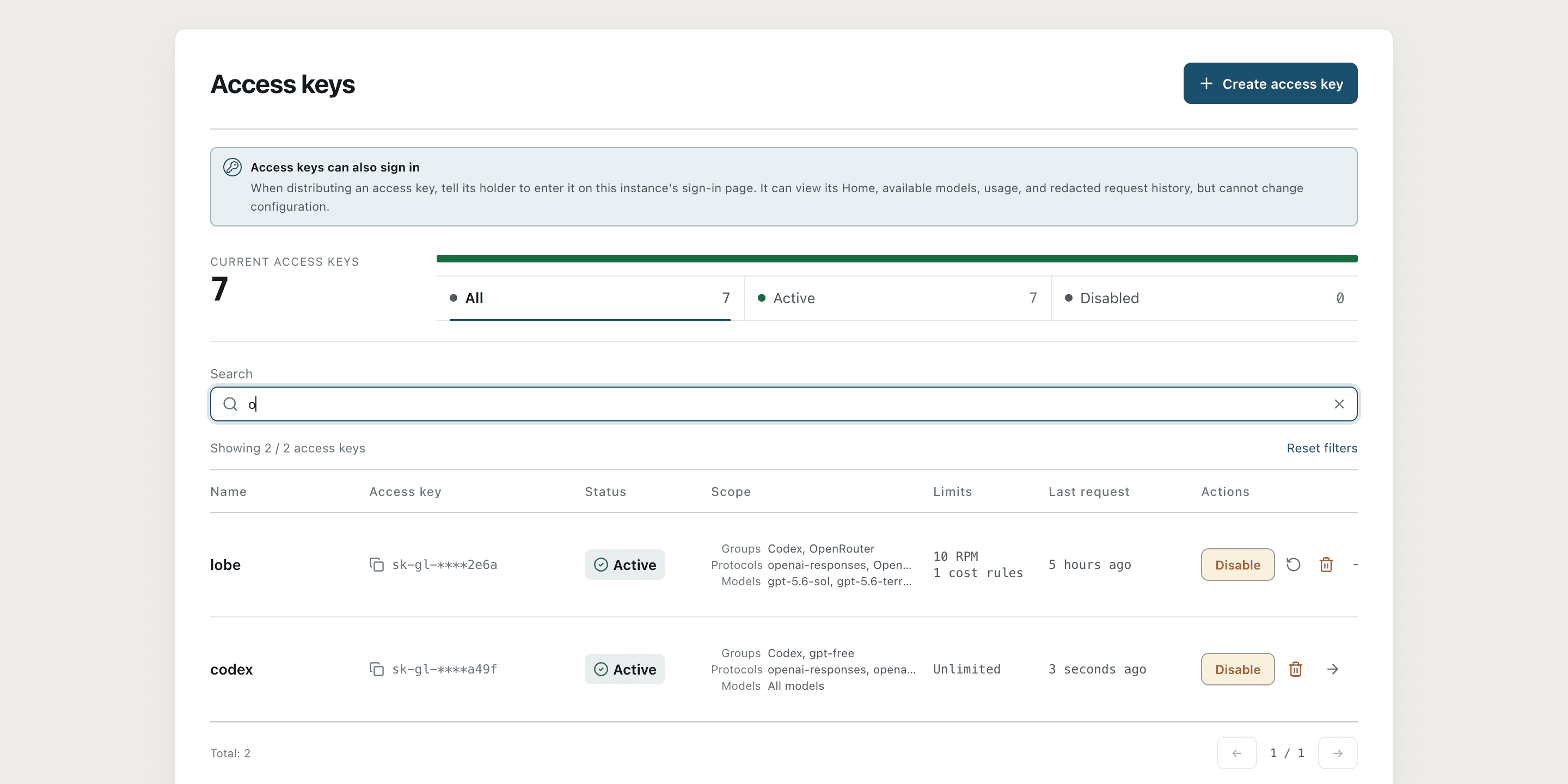1568x784 pixels.
Task: Focus the access key search field
Action: coord(783,404)
